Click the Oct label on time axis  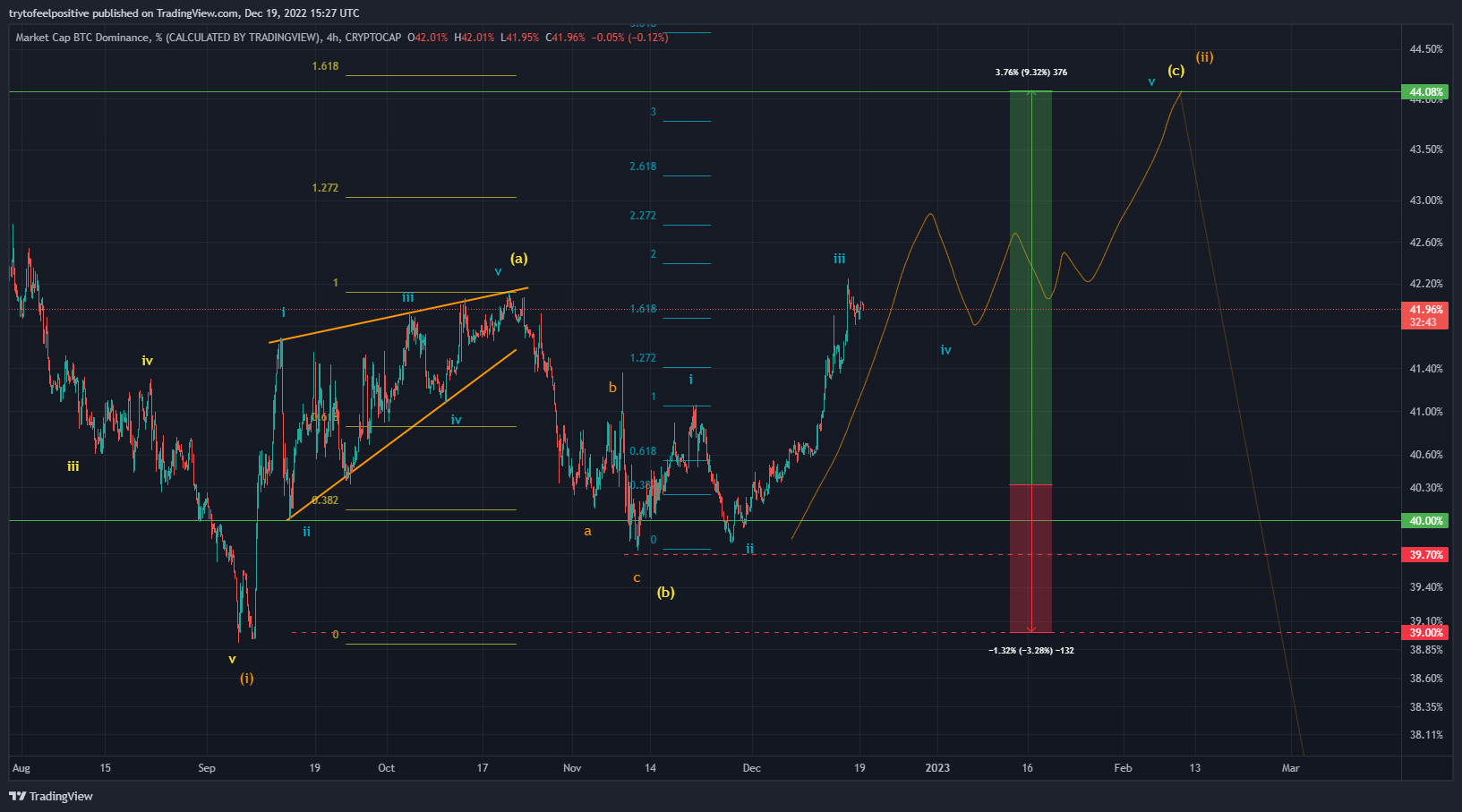[387, 768]
